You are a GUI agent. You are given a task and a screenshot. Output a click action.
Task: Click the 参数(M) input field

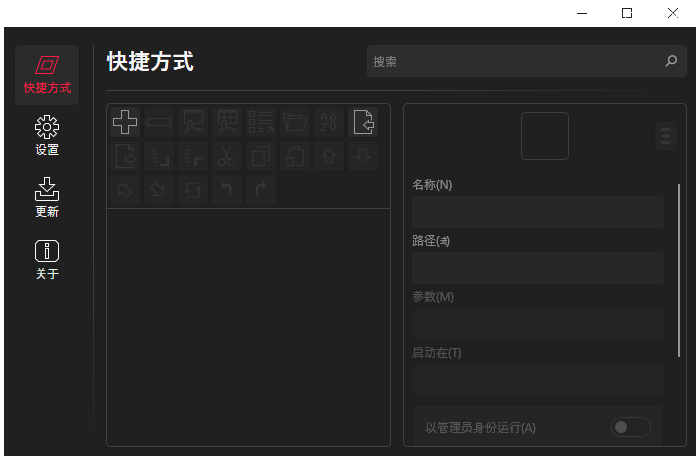[538, 324]
